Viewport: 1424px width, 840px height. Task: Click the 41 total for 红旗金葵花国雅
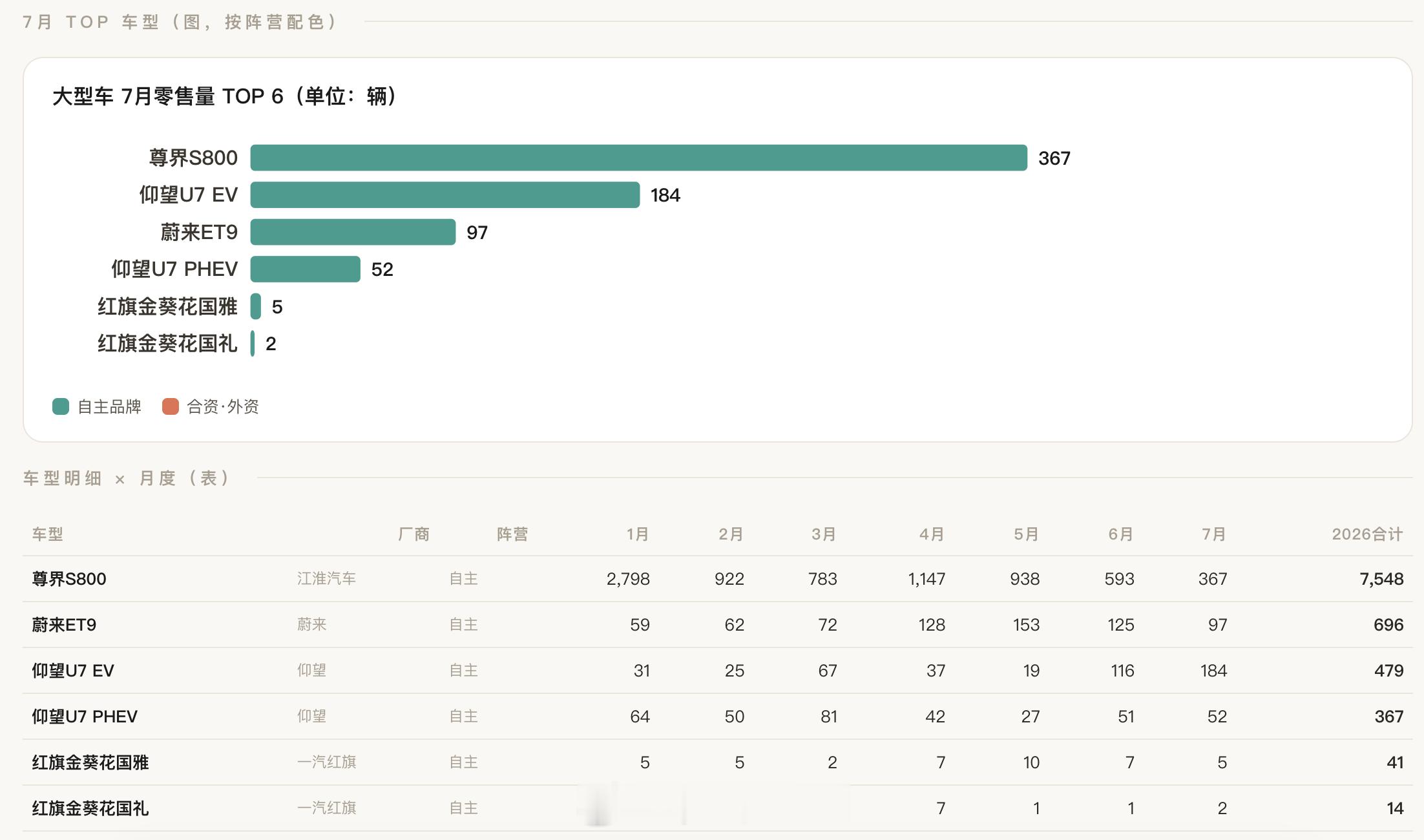[x=1395, y=762]
